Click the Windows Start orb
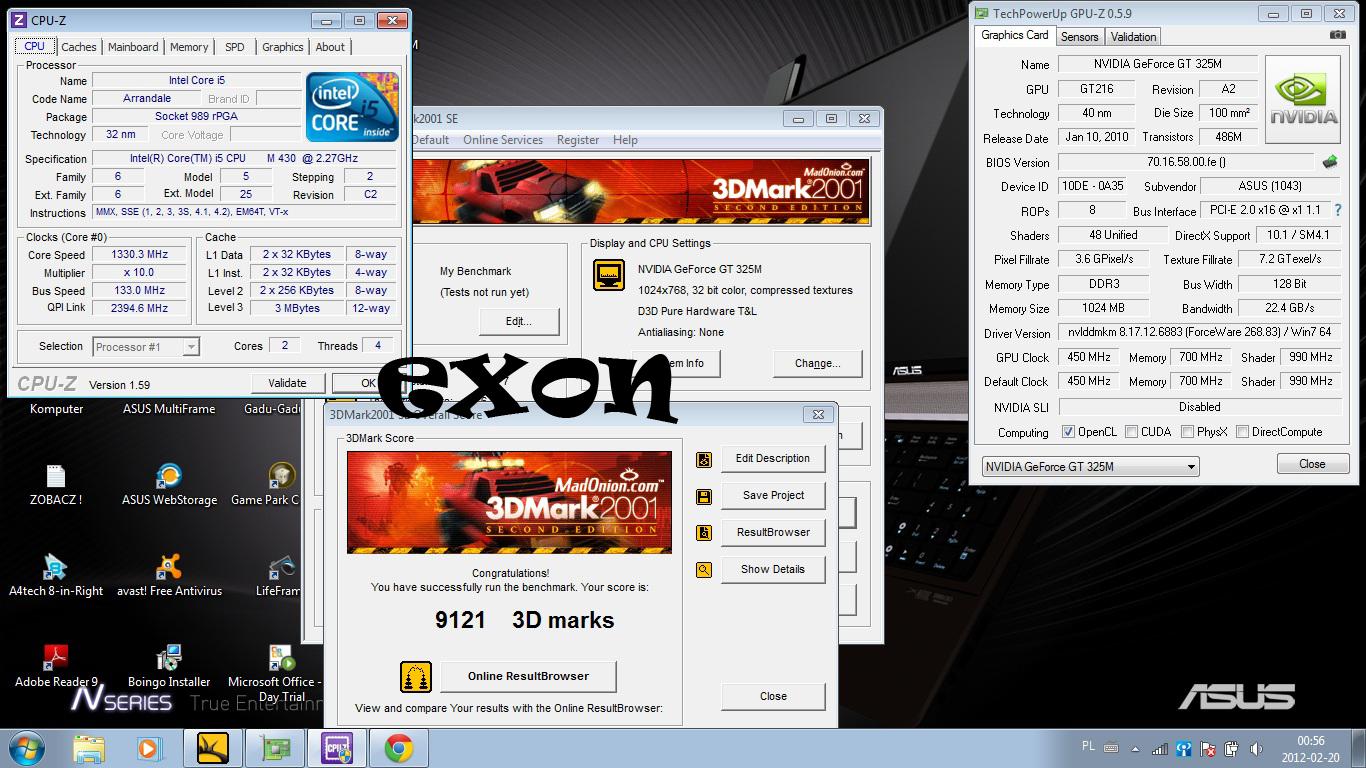This screenshot has height=768, width=1366. 27,748
